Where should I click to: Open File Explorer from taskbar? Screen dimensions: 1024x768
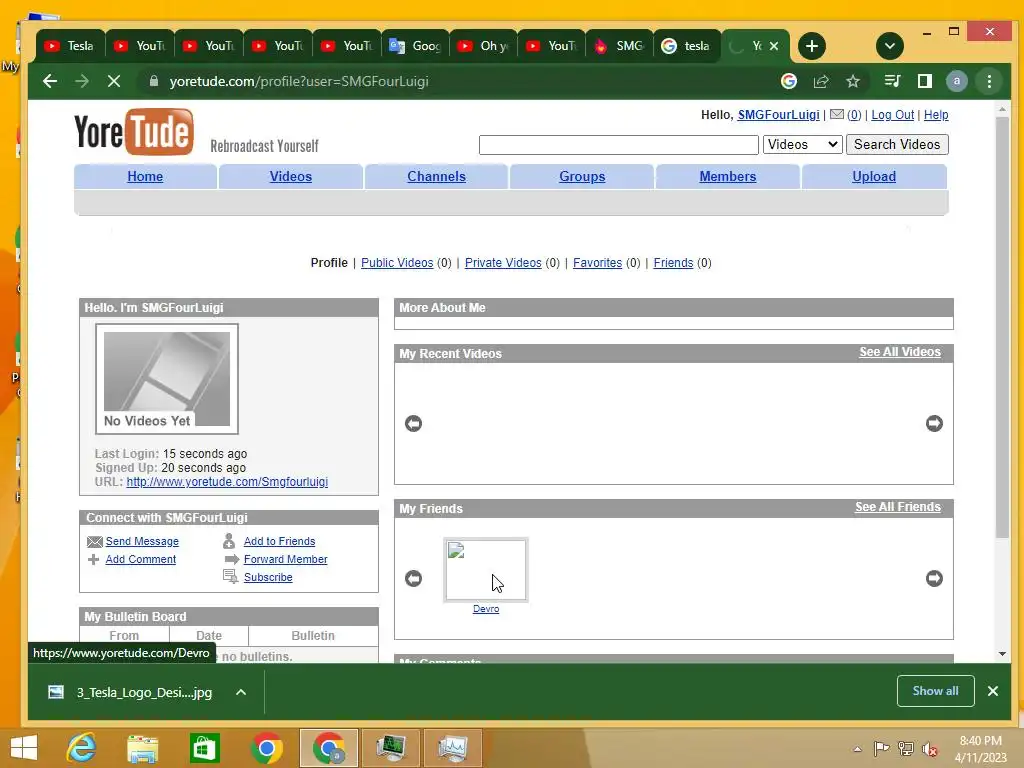(143, 748)
